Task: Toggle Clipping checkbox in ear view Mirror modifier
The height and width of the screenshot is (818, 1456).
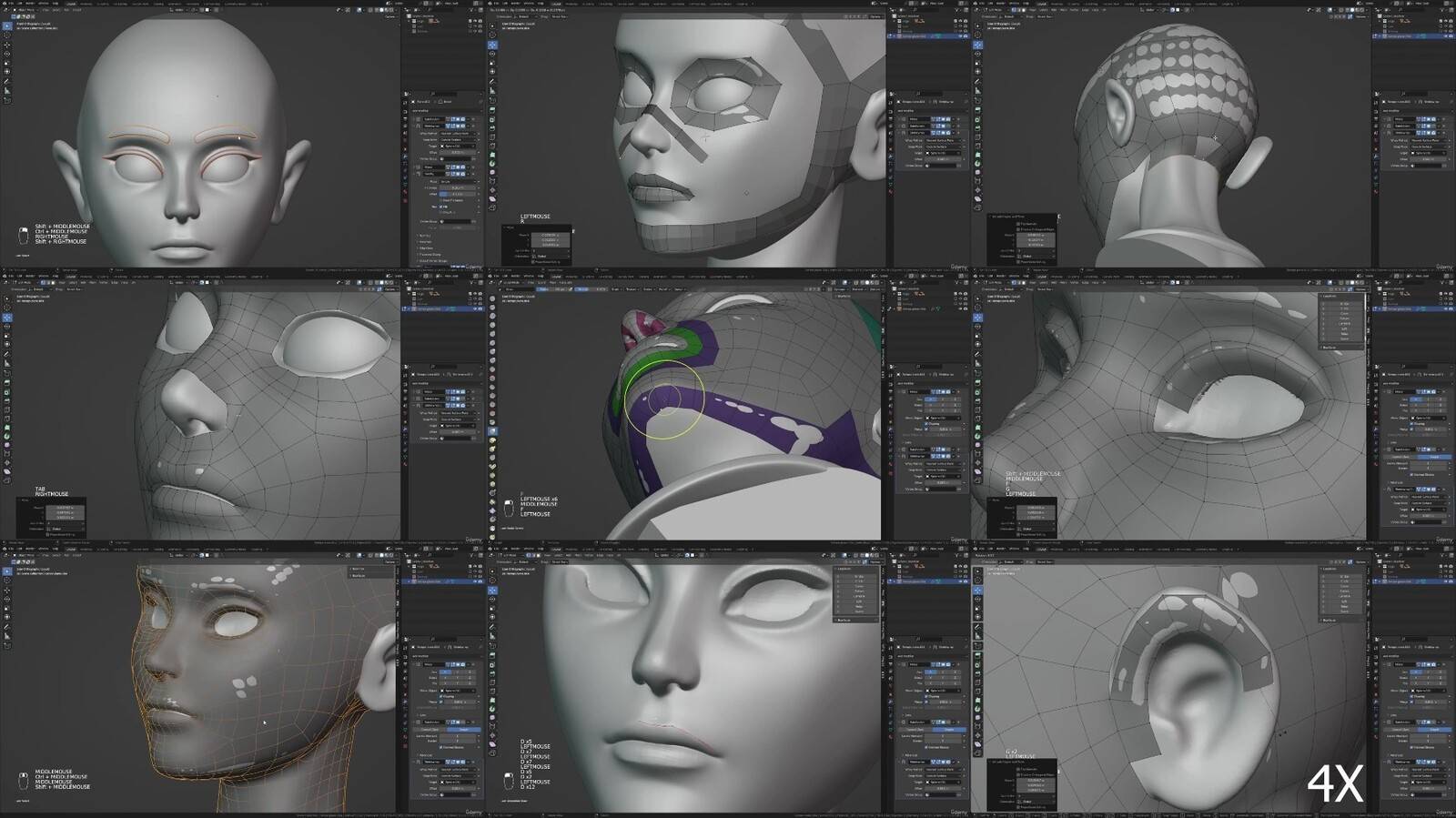Action: tap(1410, 696)
